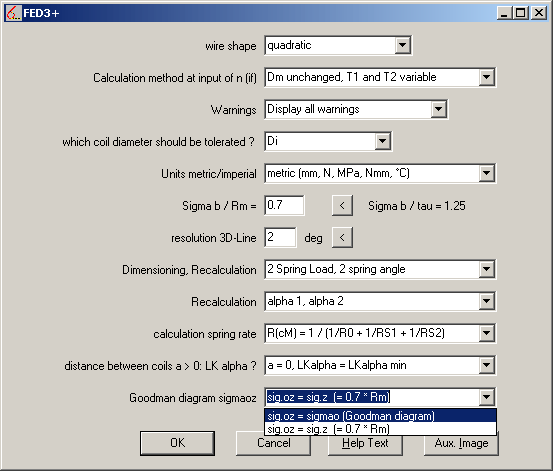
Task: Open the Recalculation alpha 1, alpha 2 dropdown
Action: pyautogui.click(x=486, y=301)
